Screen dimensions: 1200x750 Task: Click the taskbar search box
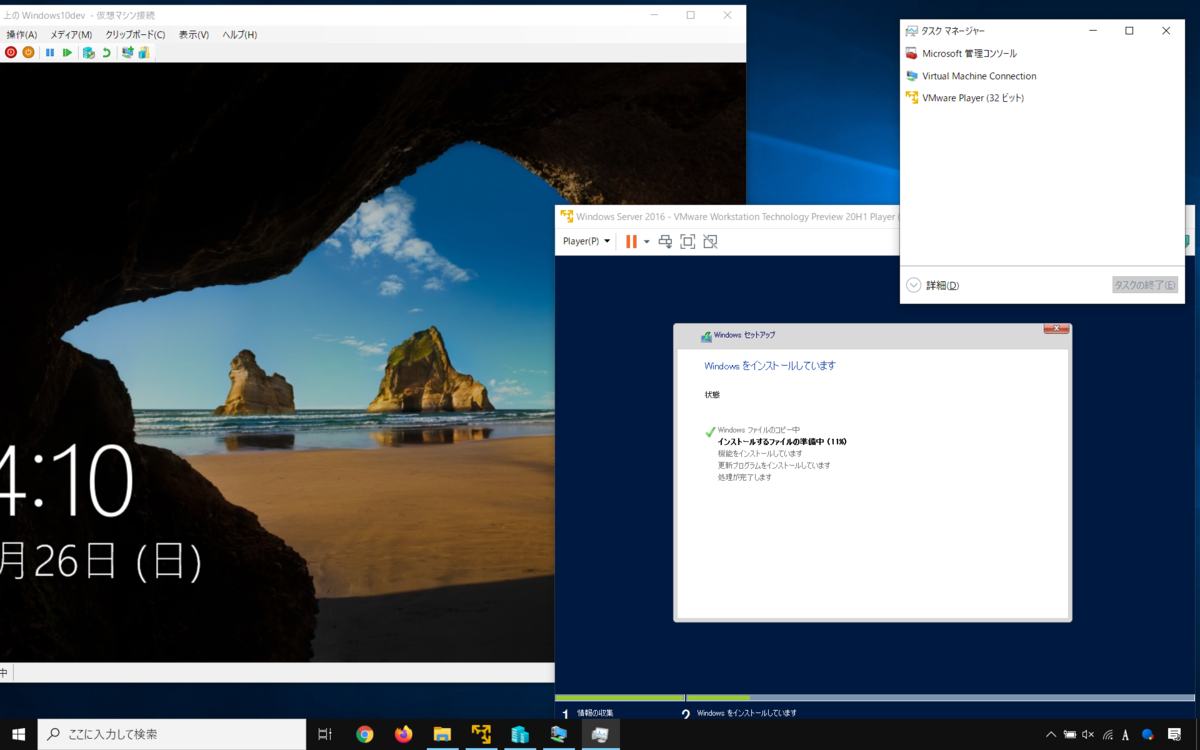point(172,734)
